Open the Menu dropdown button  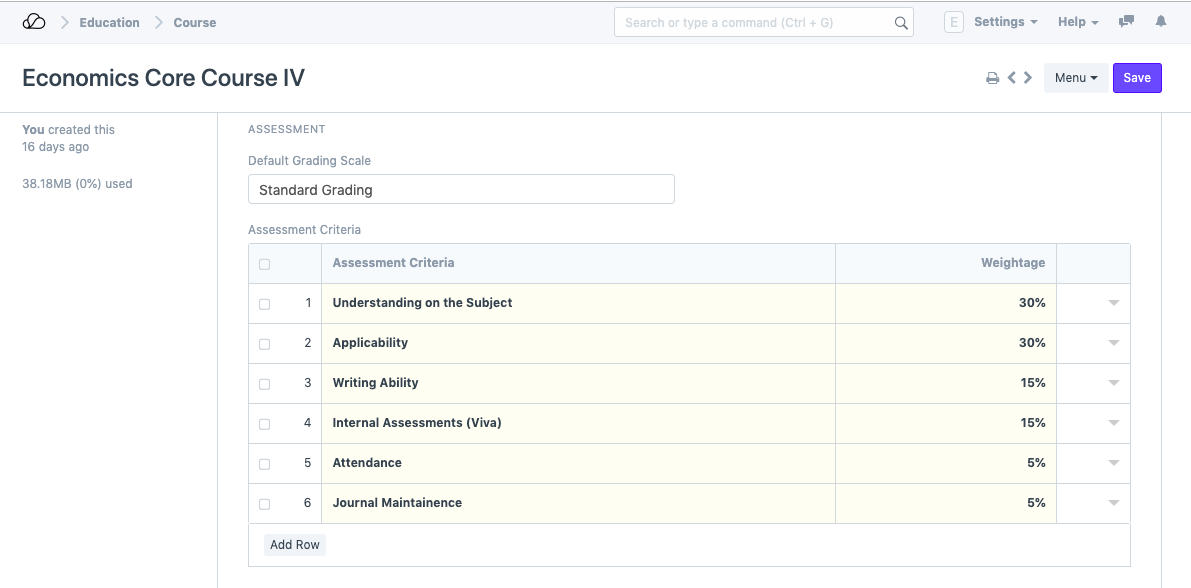(x=1076, y=78)
